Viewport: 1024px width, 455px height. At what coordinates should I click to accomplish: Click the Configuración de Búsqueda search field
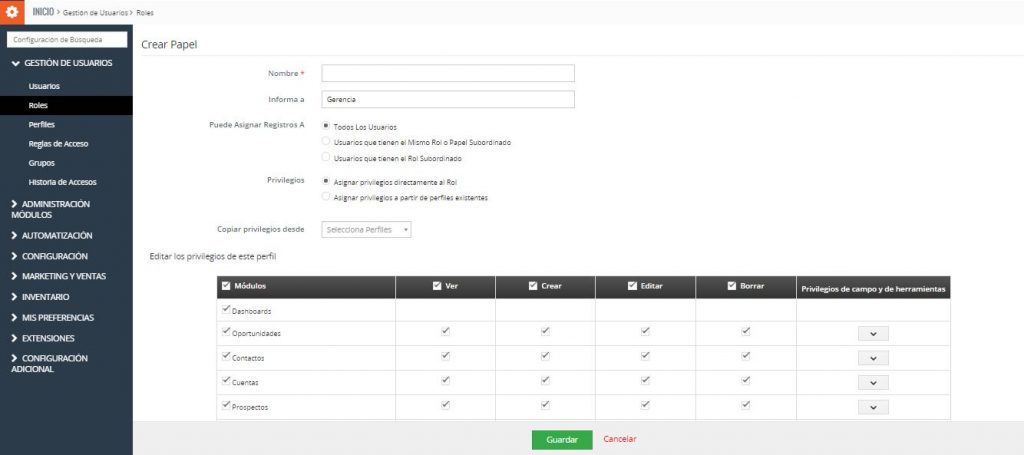[x=68, y=40]
